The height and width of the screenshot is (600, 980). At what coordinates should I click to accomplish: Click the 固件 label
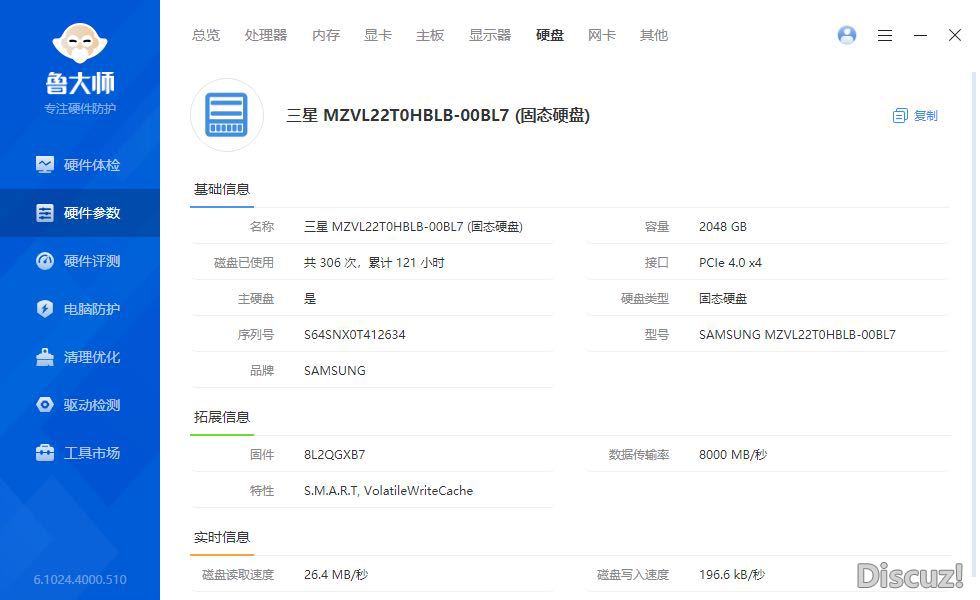(x=262, y=454)
